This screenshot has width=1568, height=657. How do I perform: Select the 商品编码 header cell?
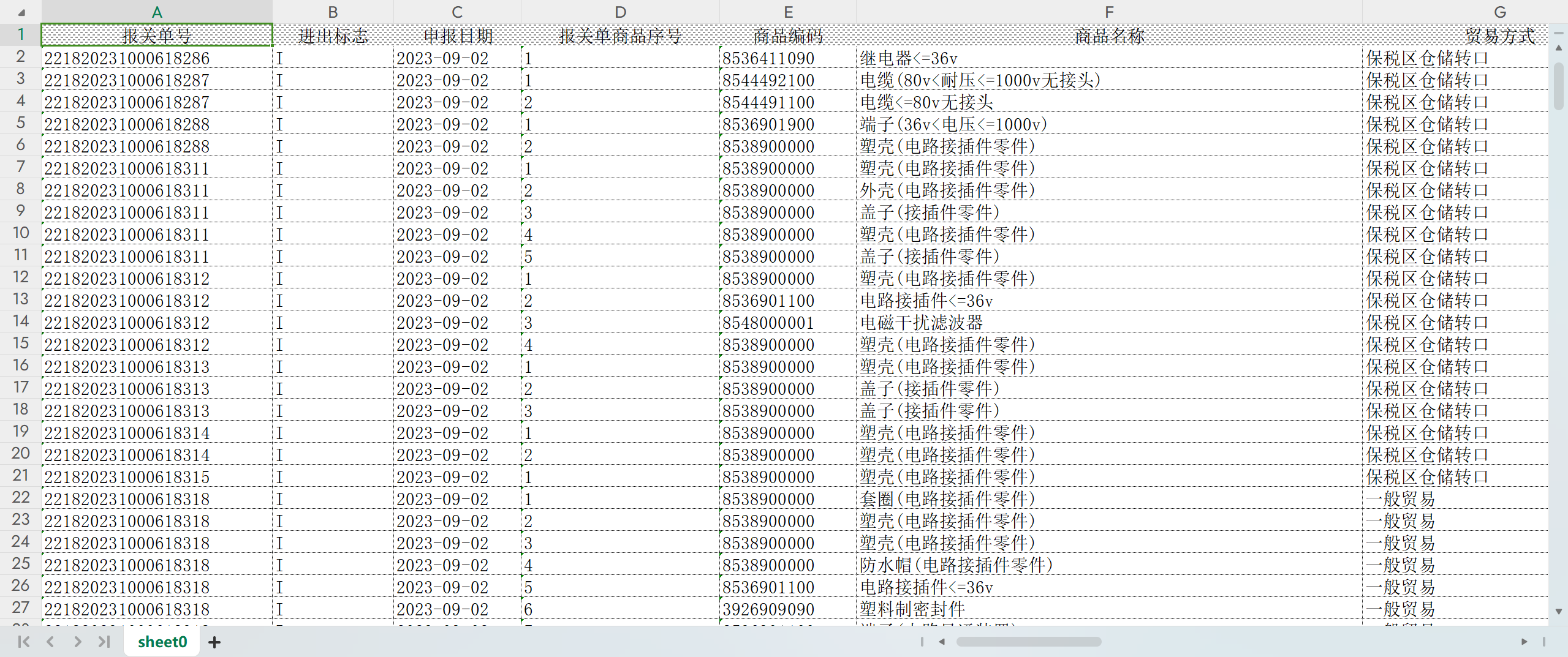pos(788,36)
